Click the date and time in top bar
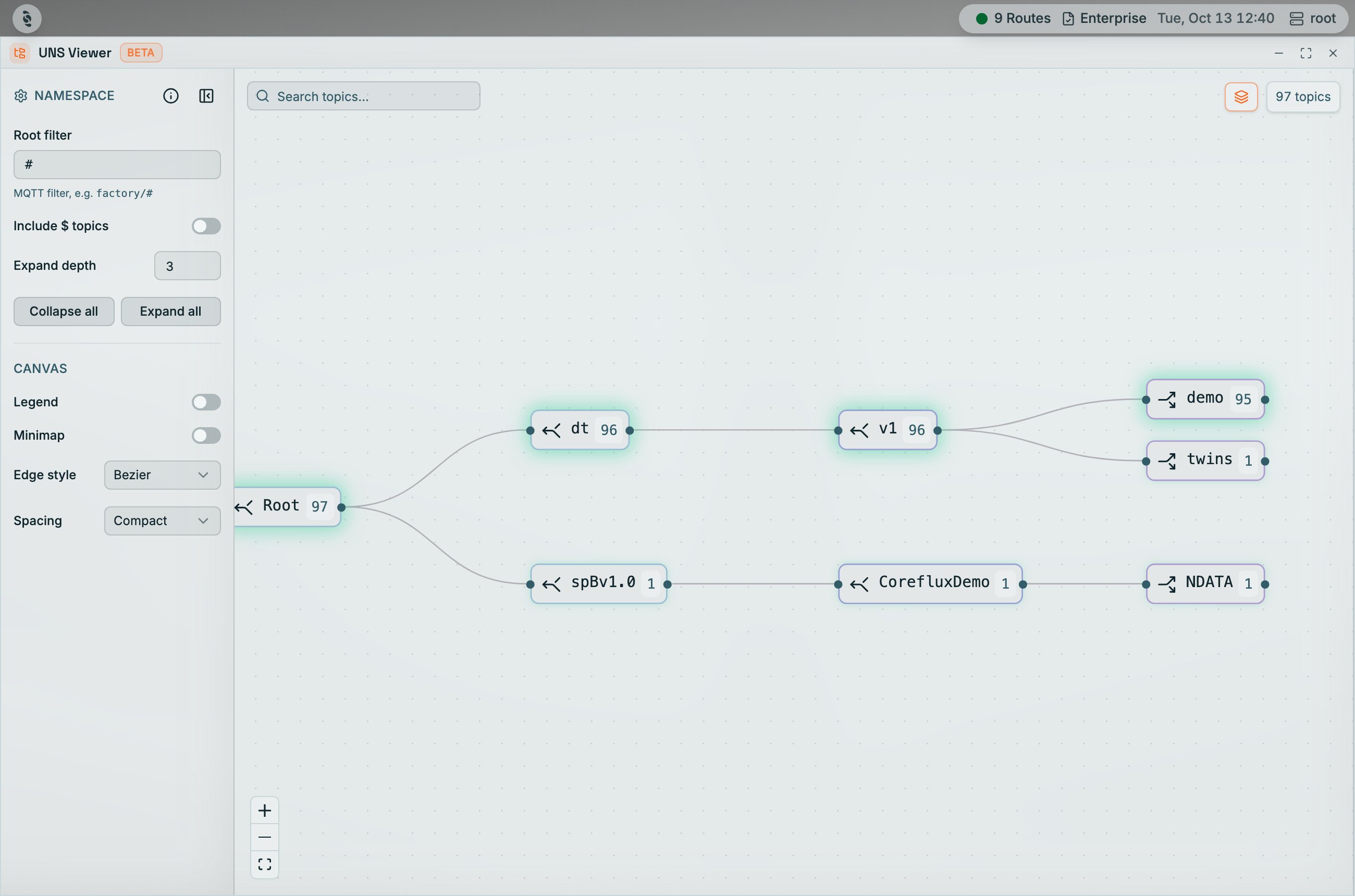 [1215, 18]
